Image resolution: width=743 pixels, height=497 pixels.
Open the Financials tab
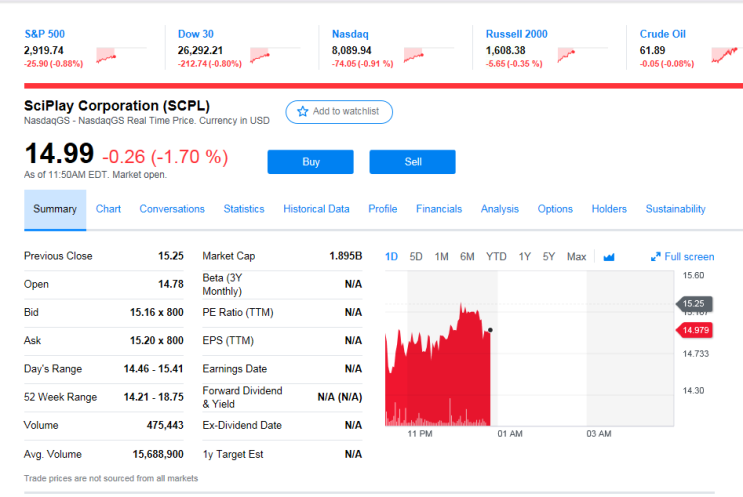point(439,209)
